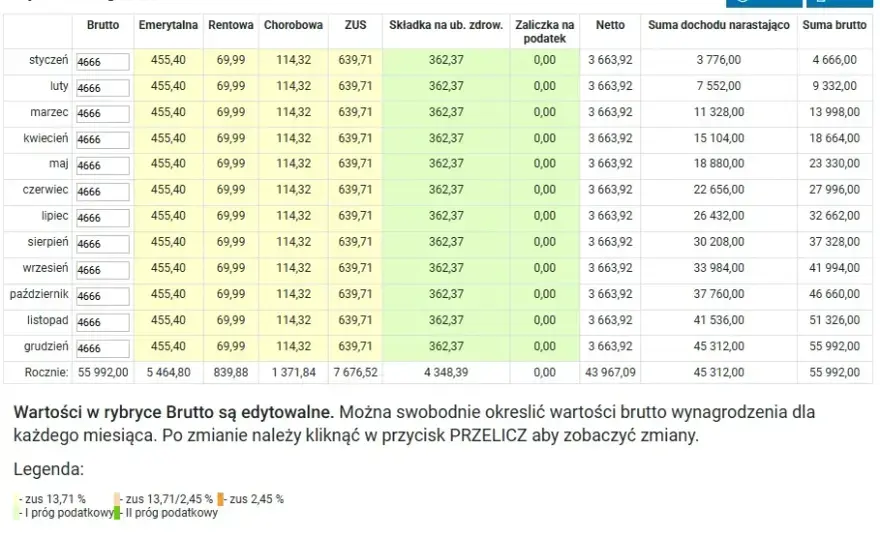
Task: Click styczeń Suma brutto 4 666,00
Action: click(835, 60)
